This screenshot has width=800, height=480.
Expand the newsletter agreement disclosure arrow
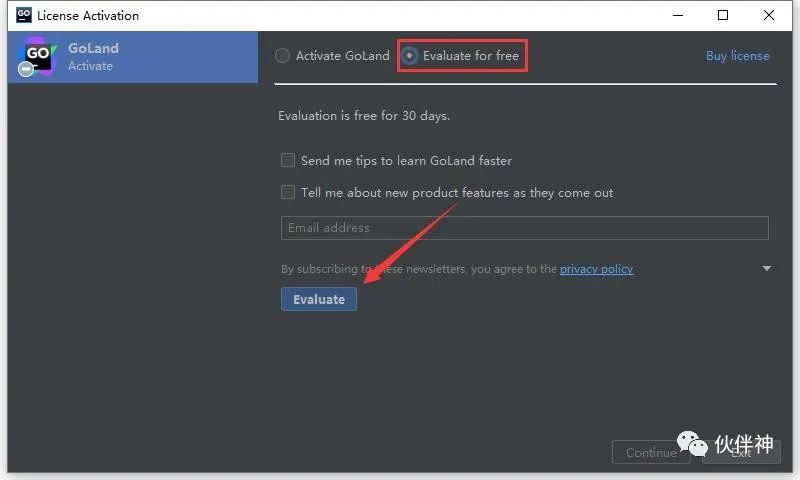point(766,268)
